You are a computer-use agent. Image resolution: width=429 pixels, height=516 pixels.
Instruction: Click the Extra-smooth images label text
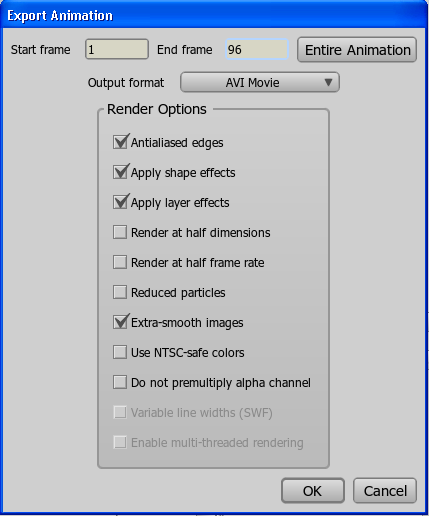[x=187, y=323]
